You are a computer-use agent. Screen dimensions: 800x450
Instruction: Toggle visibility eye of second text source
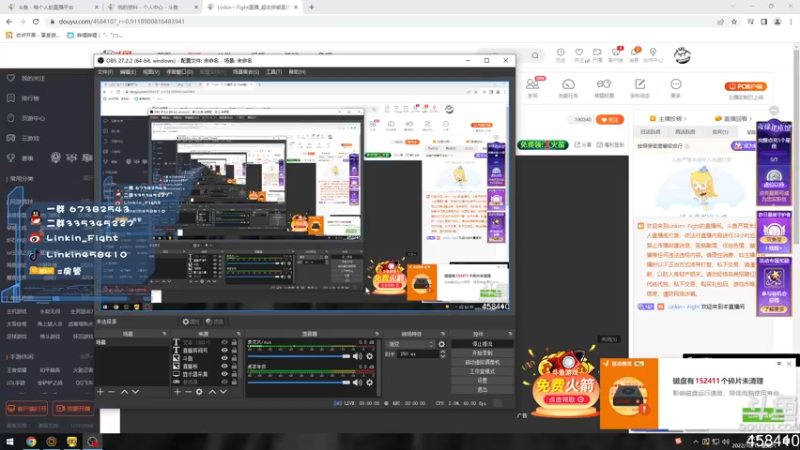point(224,351)
